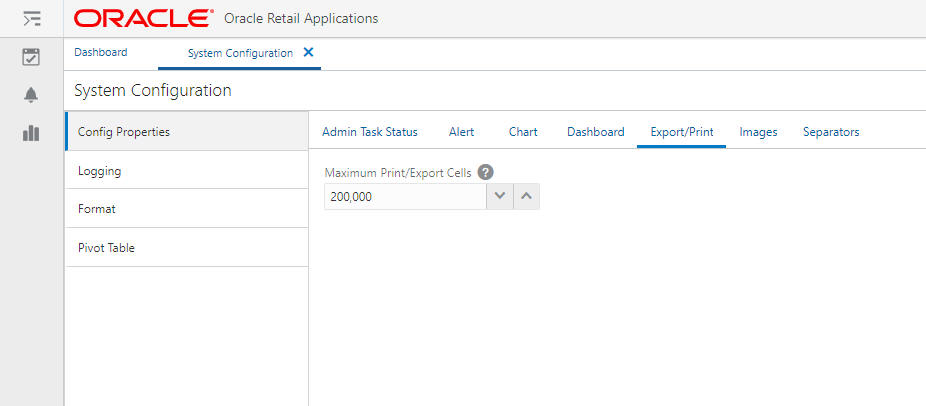Open the Logging section
Screen dimensions: 926x406
pos(187,171)
